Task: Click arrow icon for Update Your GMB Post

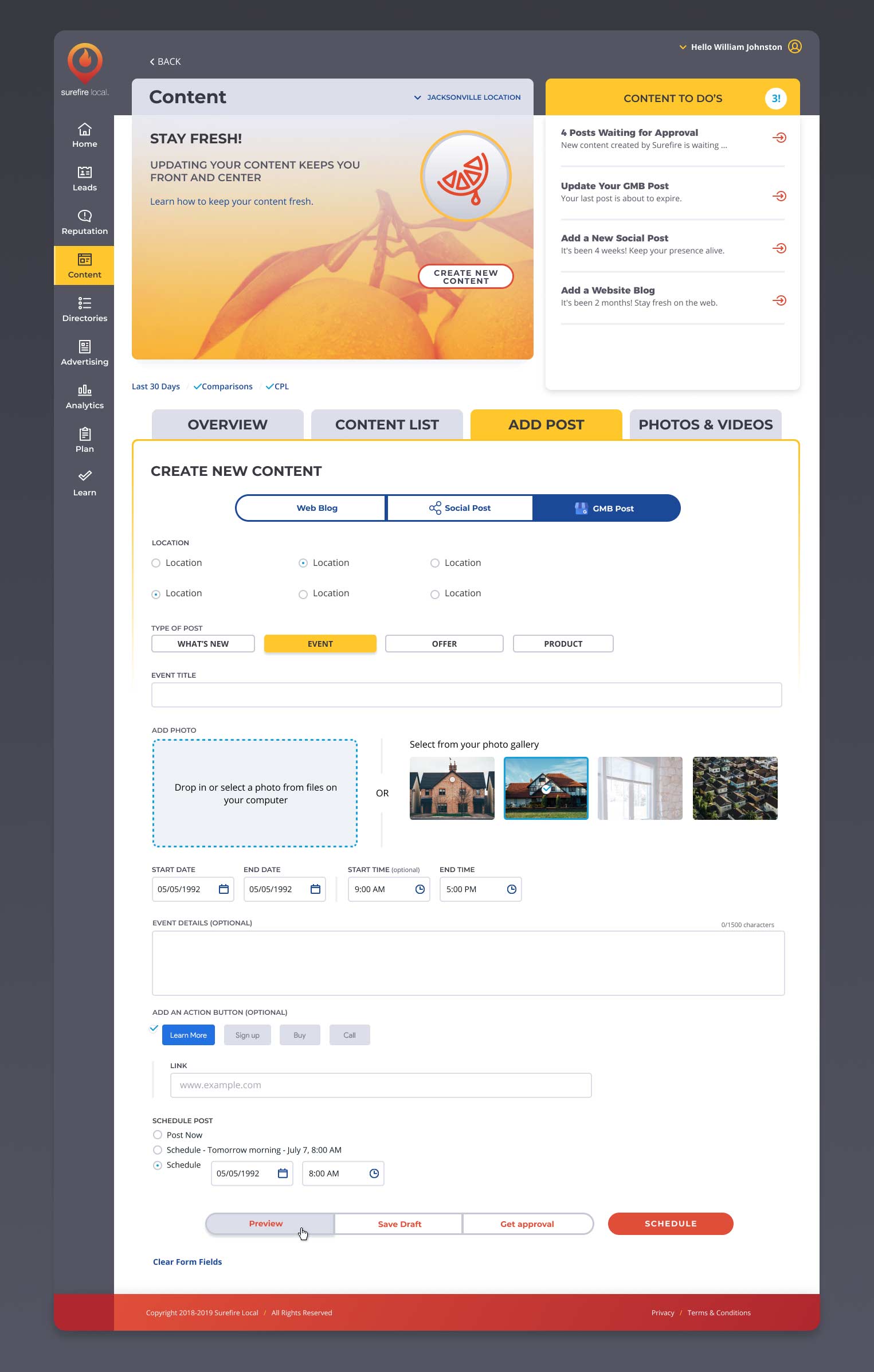Action: click(779, 196)
